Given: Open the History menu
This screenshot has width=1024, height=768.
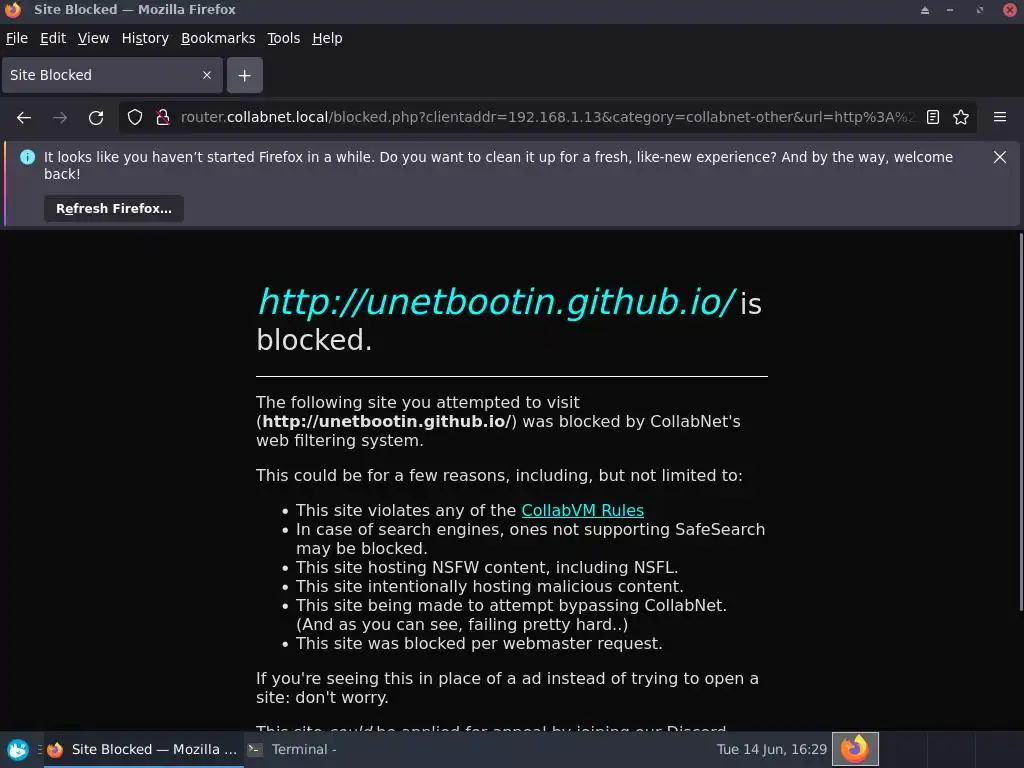Looking at the screenshot, I should [x=145, y=39].
